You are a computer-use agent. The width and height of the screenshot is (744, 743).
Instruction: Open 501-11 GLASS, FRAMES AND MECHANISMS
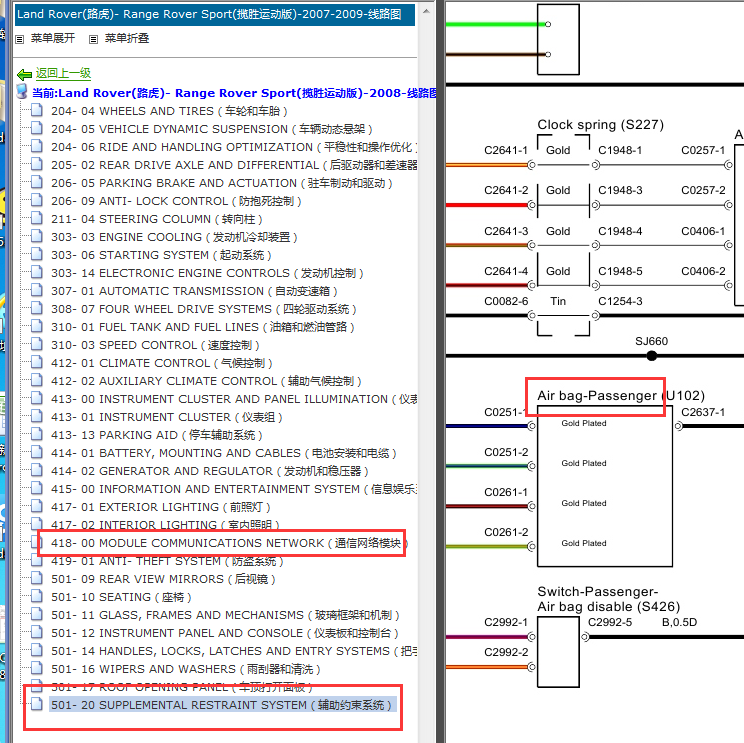[x=225, y=616]
